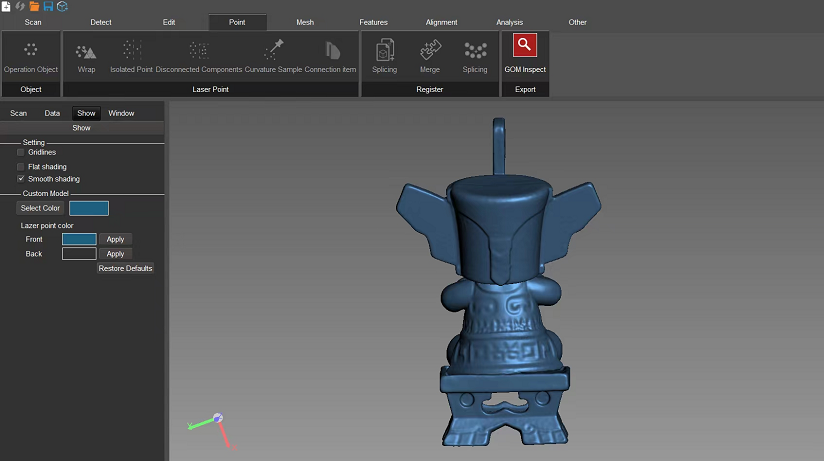Click the Export group label
824x461 pixels.
click(525, 89)
